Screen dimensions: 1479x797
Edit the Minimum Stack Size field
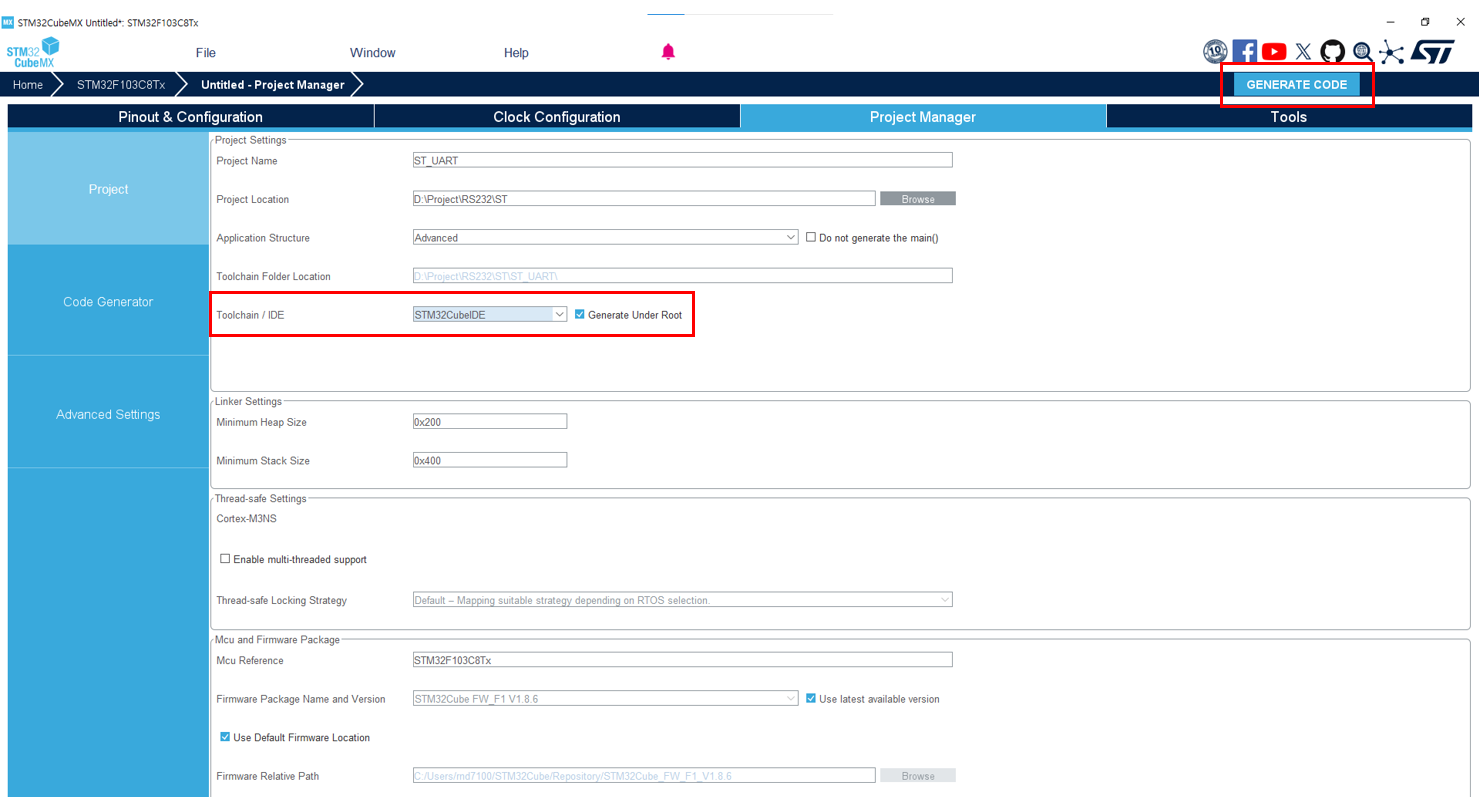pos(490,460)
